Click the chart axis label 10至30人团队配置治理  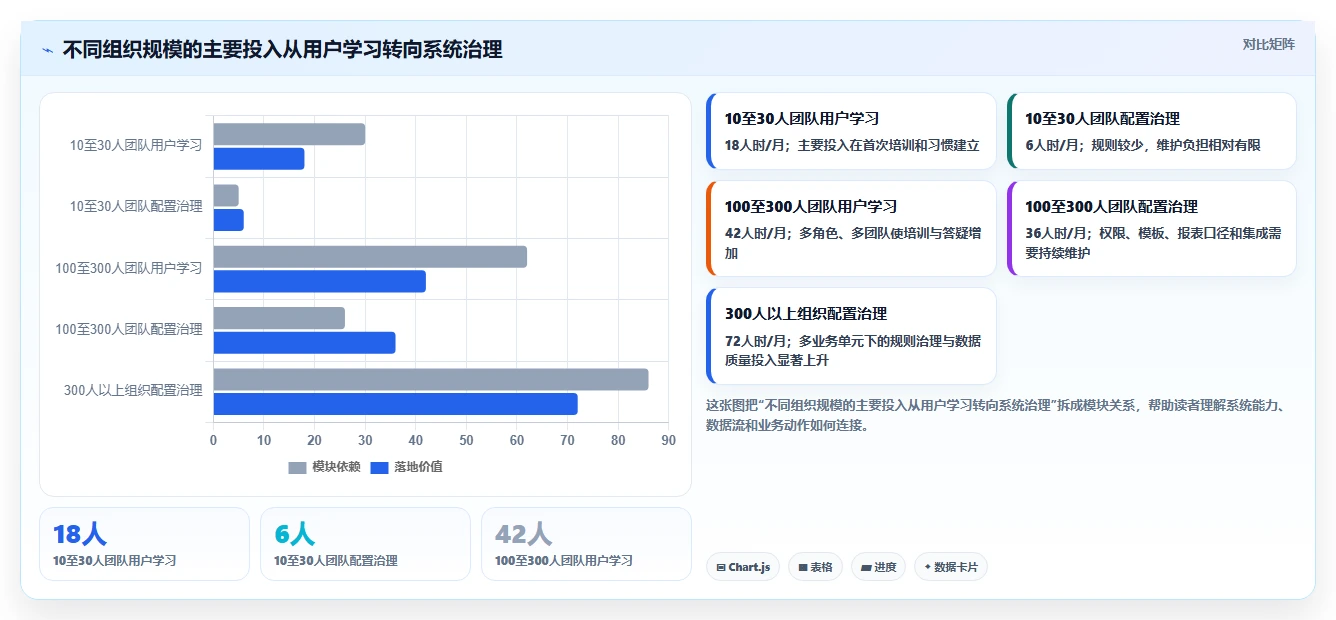click(136, 207)
